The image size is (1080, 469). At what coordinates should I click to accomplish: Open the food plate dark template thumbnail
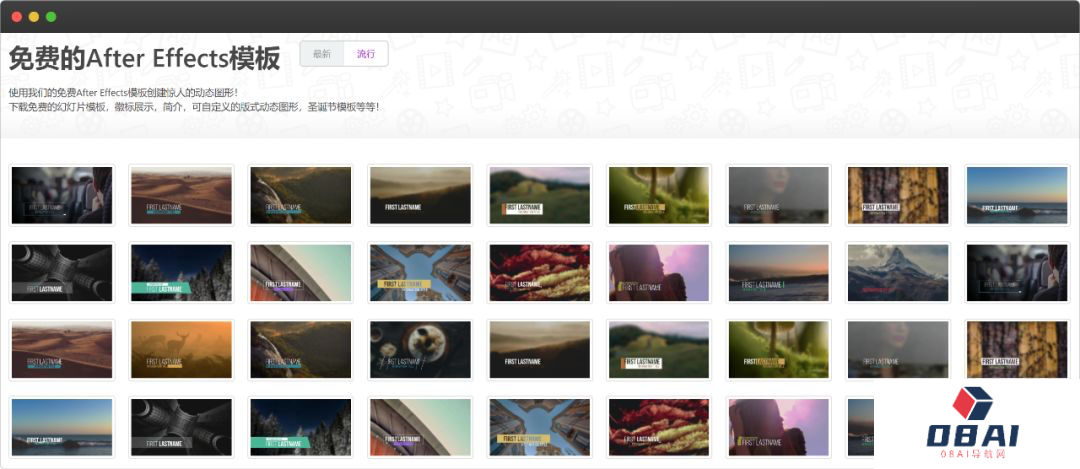(420, 350)
